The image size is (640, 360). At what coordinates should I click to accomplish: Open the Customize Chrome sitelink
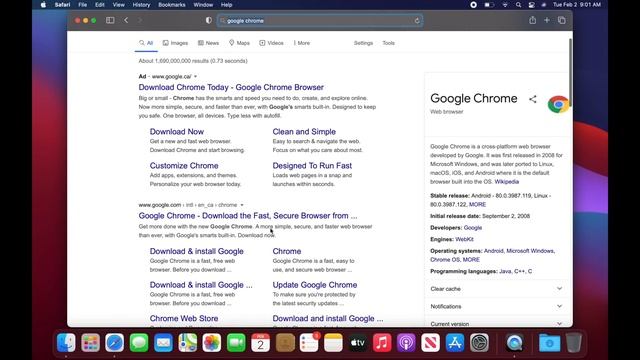tap(184, 166)
